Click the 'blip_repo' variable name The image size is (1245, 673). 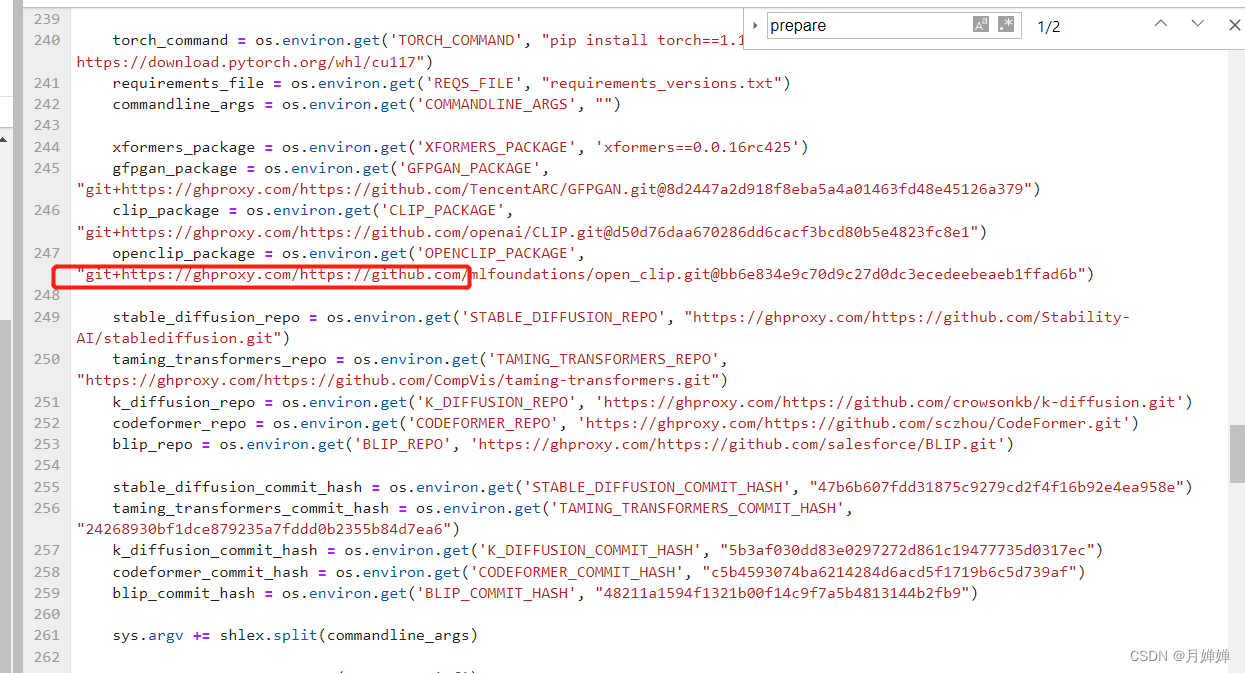point(152,444)
